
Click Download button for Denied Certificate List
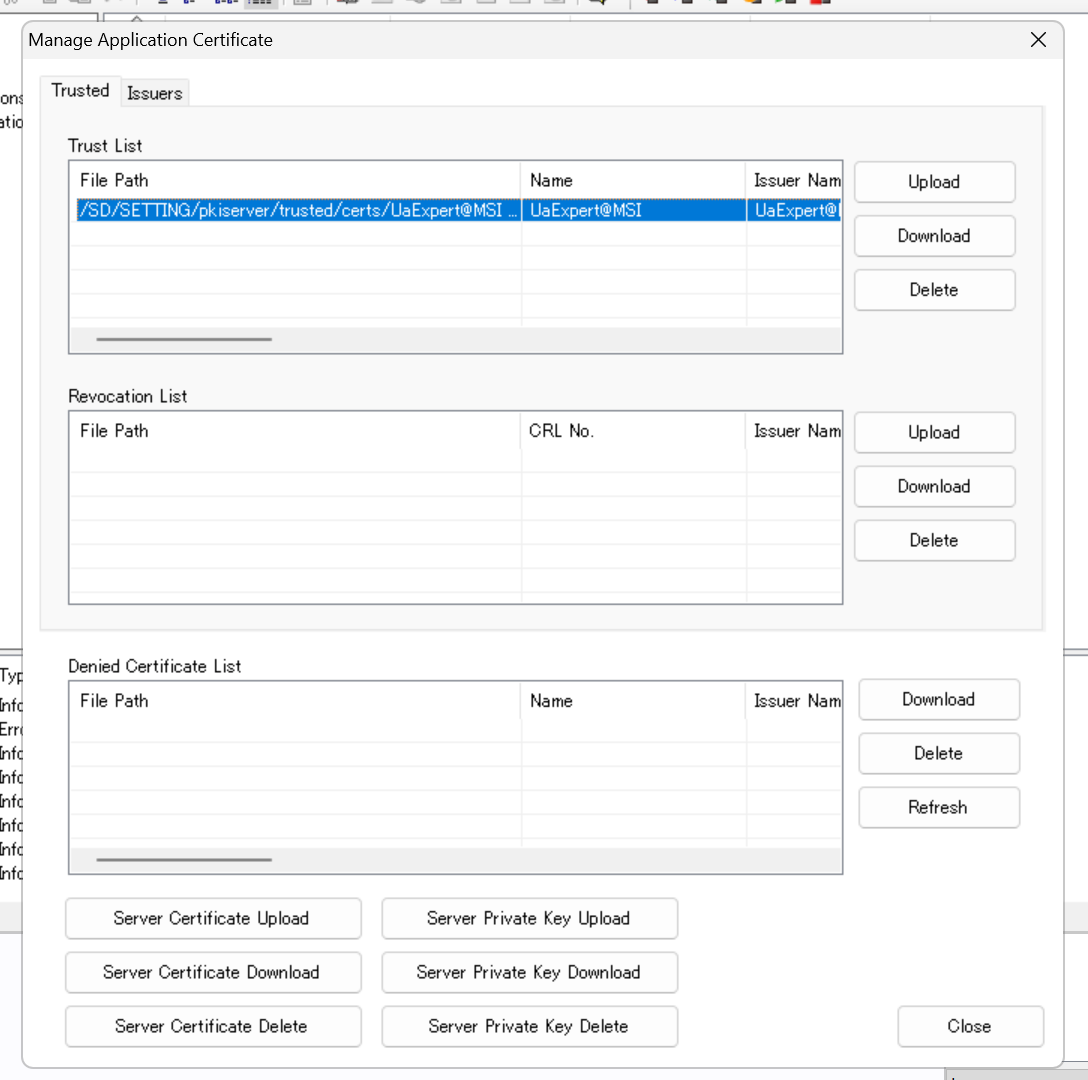[x=939, y=700]
